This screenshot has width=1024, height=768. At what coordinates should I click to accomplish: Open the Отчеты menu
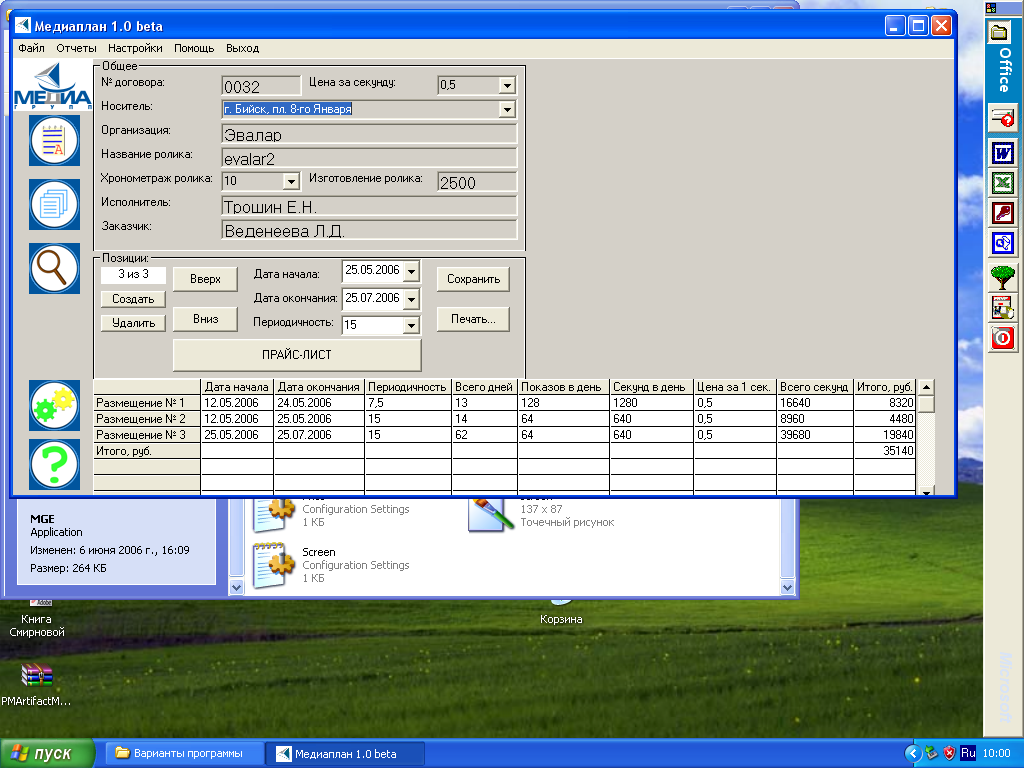point(76,48)
